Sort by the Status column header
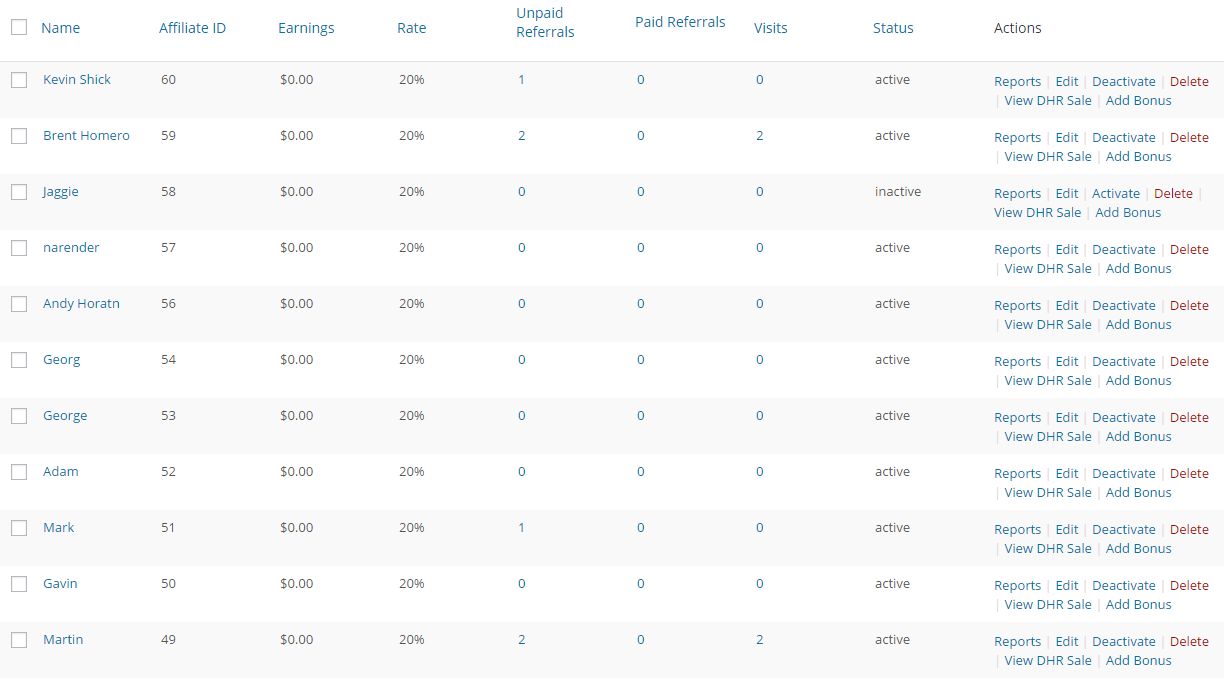Screen dimensions: 1224x680 [x=893, y=28]
